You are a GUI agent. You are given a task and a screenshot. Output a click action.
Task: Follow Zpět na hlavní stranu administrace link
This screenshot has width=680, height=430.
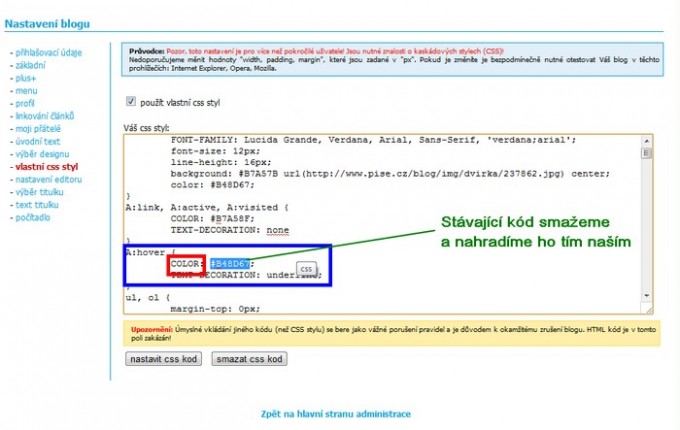(336, 414)
